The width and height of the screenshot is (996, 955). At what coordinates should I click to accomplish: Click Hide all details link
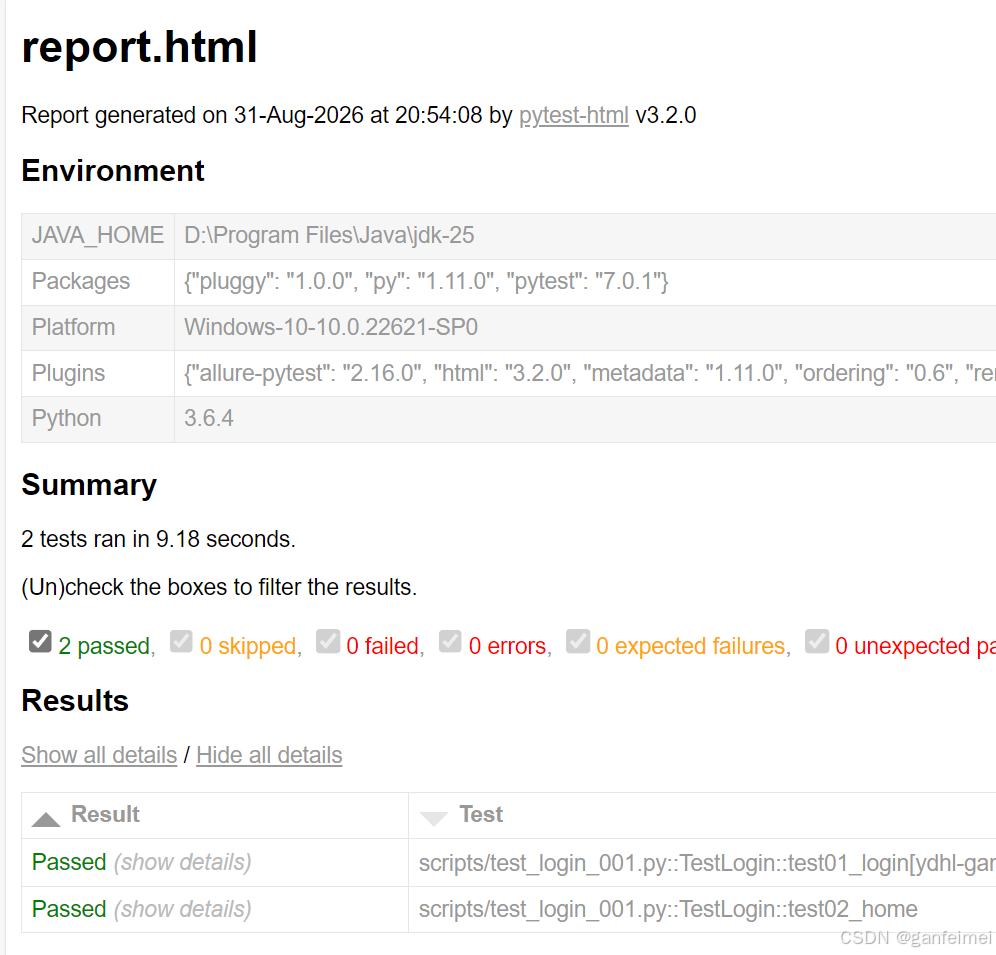(269, 755)
